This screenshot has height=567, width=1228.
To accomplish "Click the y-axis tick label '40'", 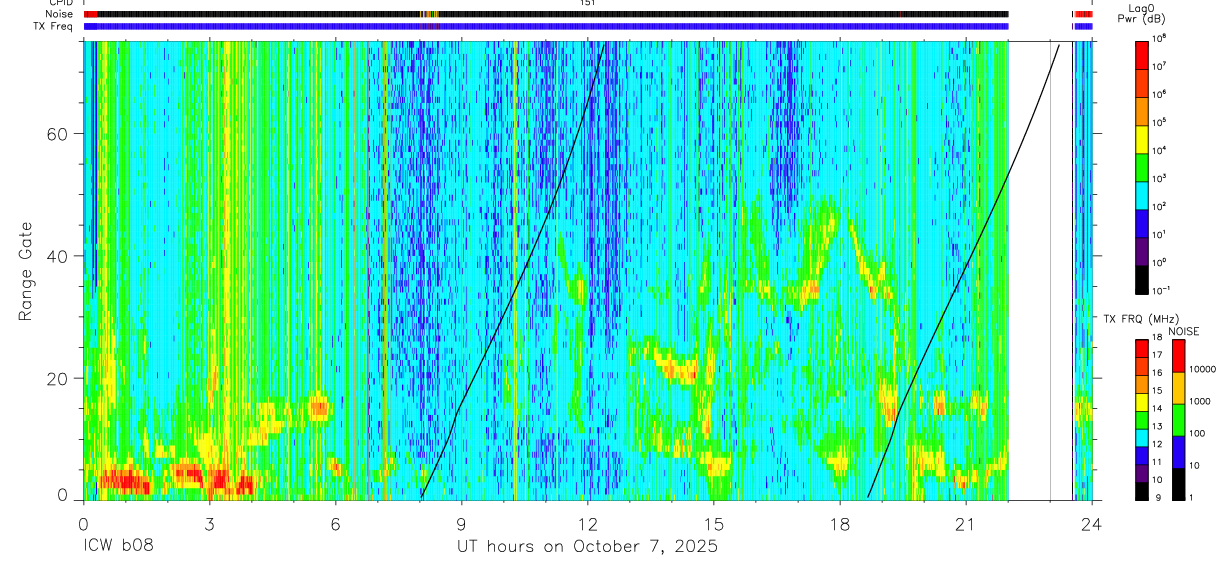I will pos(58,256).
